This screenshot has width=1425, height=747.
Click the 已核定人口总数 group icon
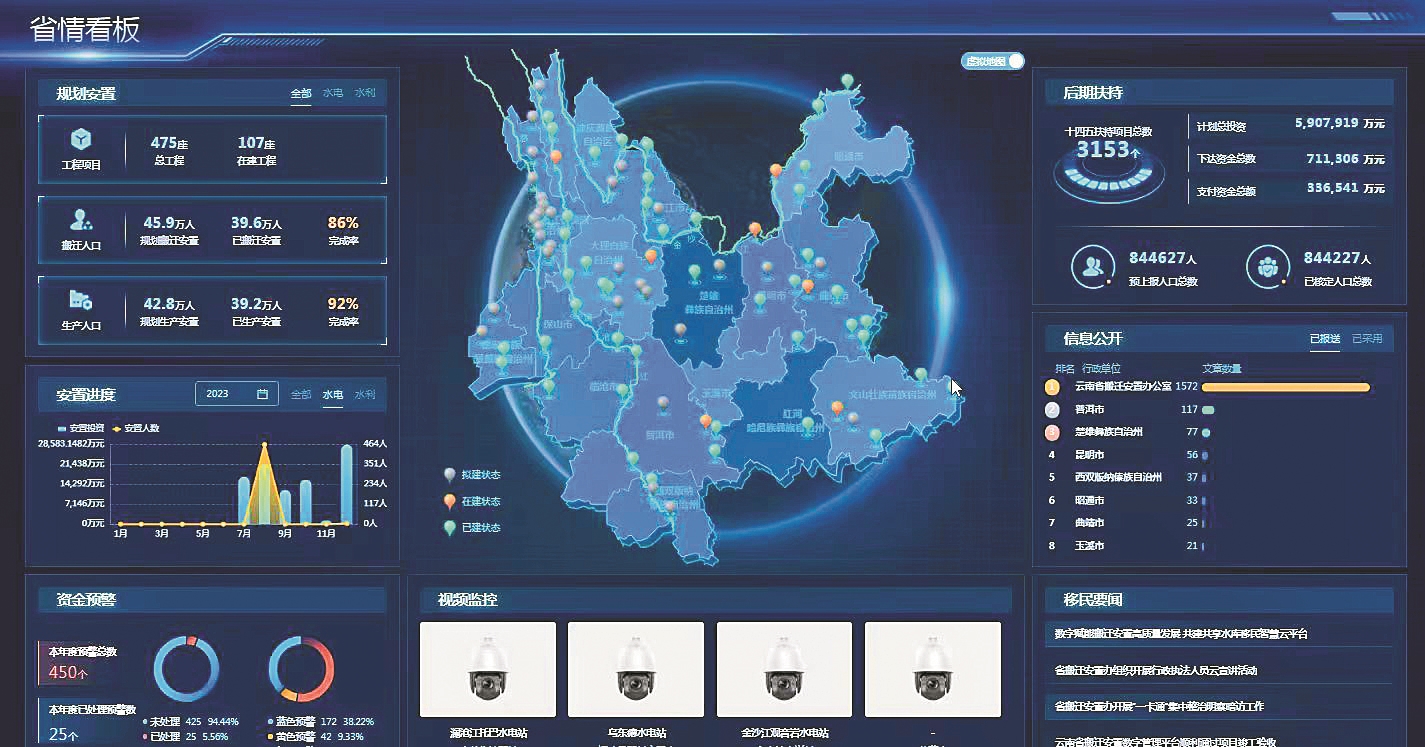tap(1267, 266)
